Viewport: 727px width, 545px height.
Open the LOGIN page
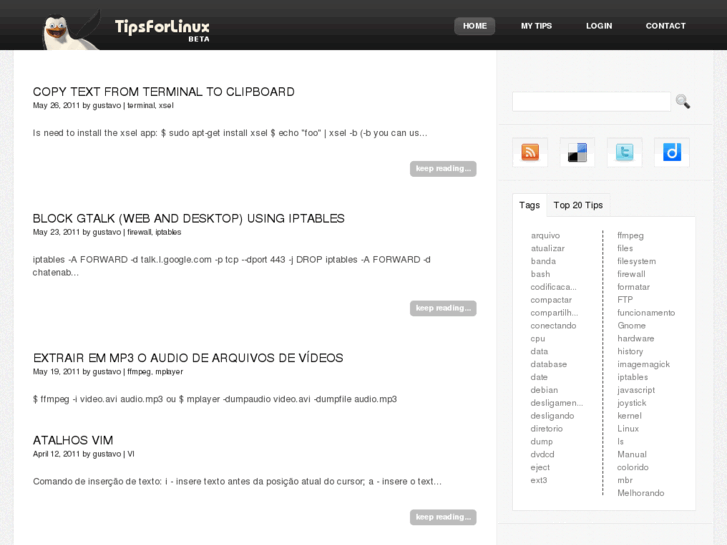coord(599,26)
